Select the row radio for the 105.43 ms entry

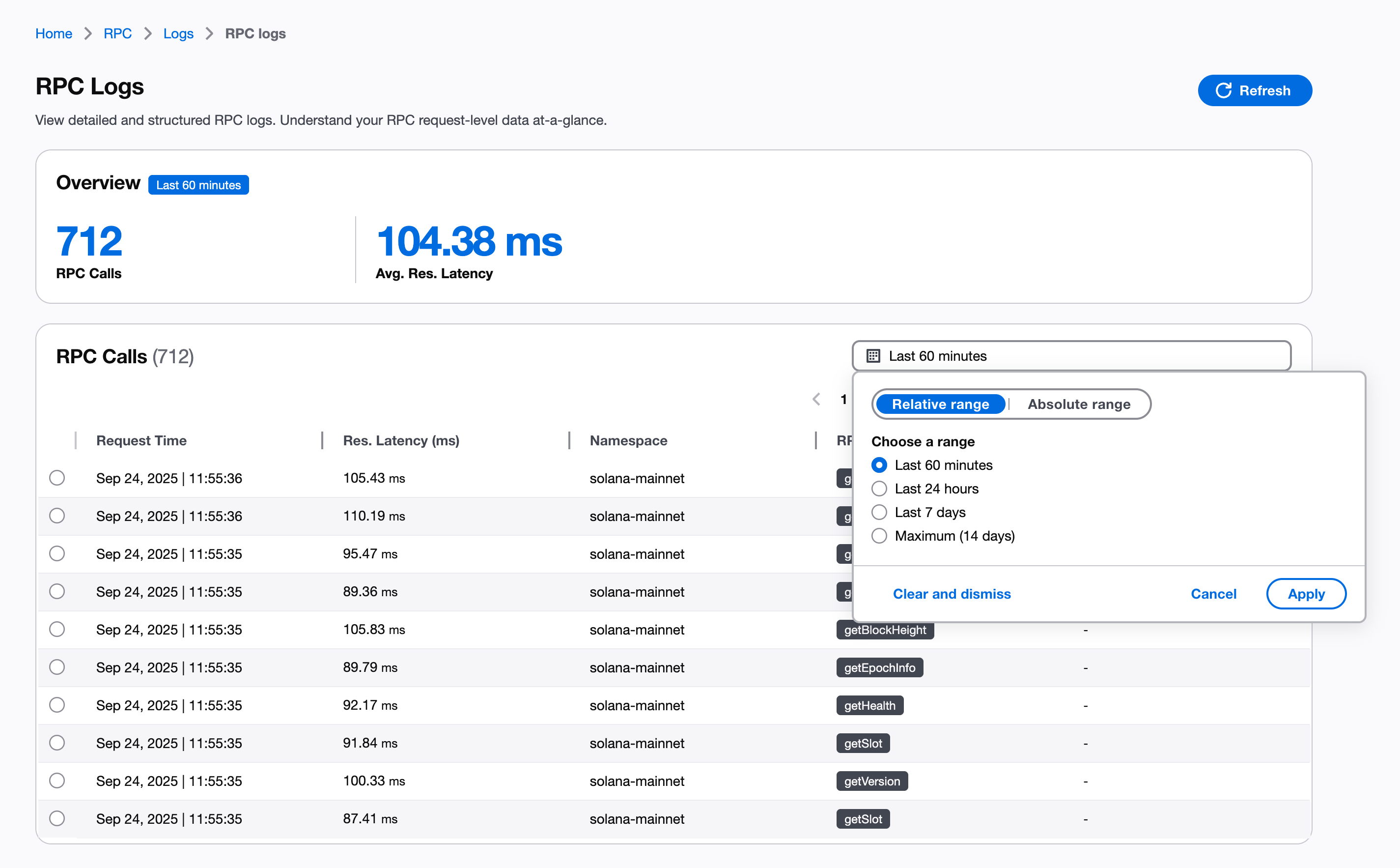tap(57, 478)
